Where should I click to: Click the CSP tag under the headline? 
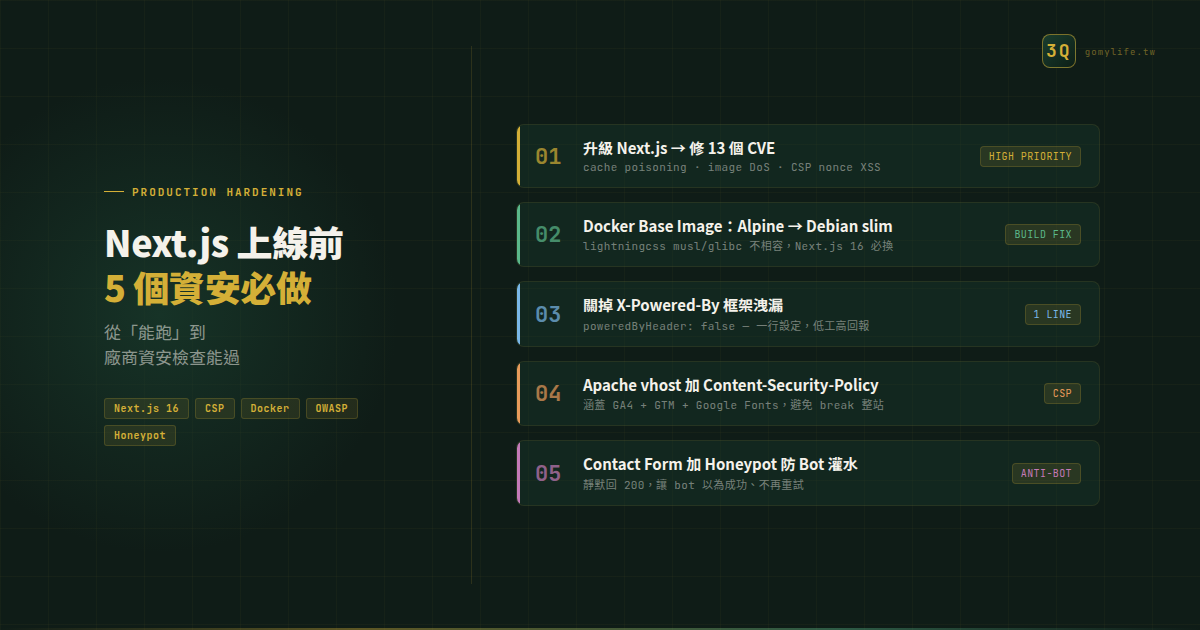coord(215,408)
